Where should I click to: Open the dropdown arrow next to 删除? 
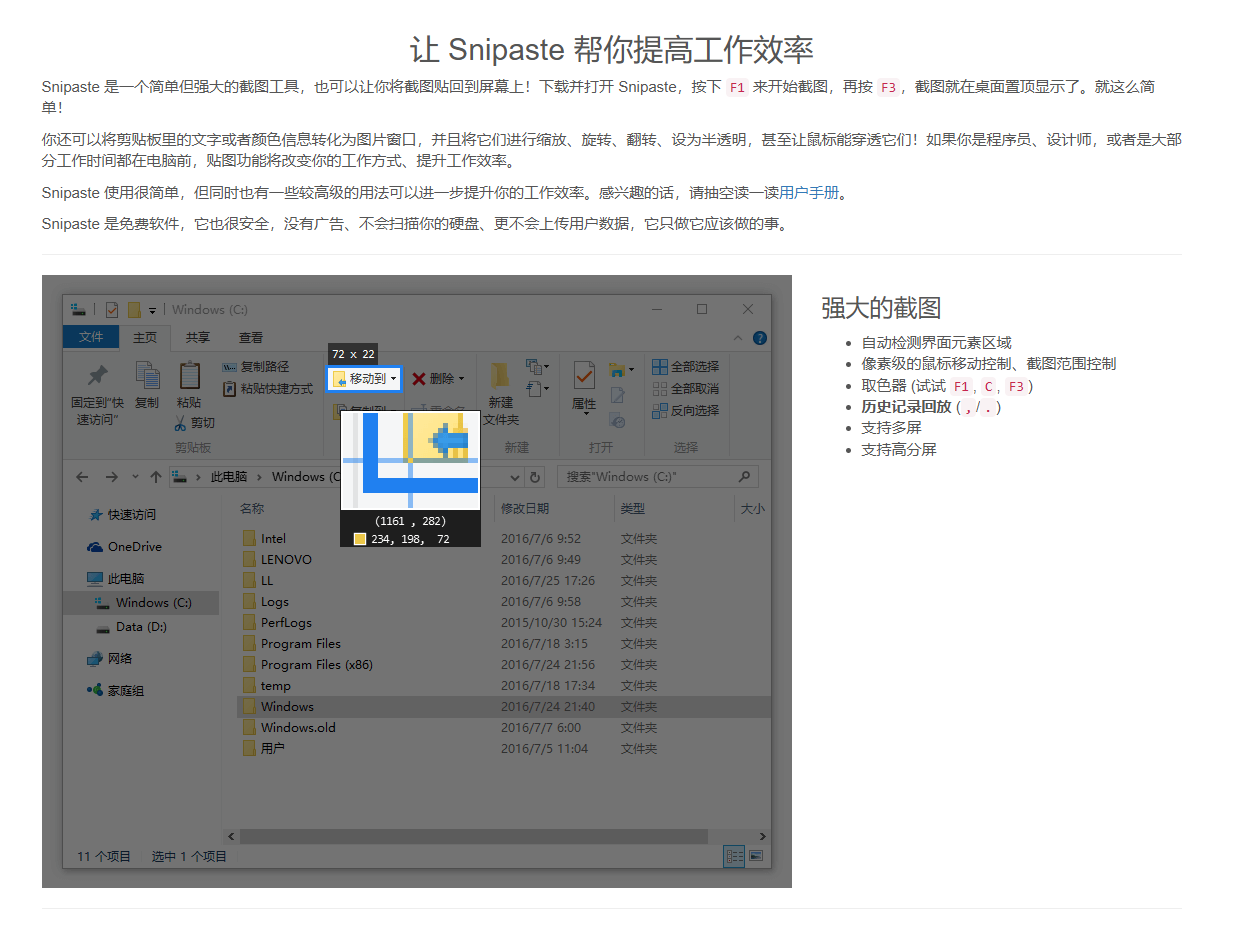tap(461, 379)
